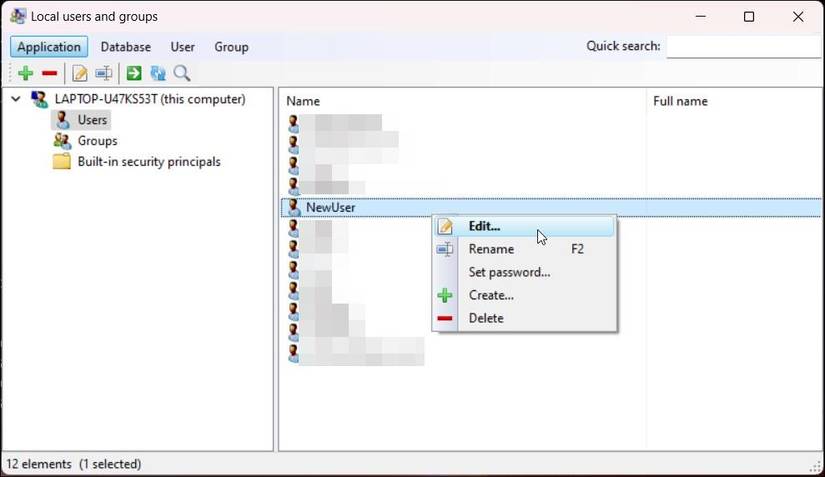This screenshot has width=825, height=477.
Task: Open the Group menu
Action: (x=231, y=47)
